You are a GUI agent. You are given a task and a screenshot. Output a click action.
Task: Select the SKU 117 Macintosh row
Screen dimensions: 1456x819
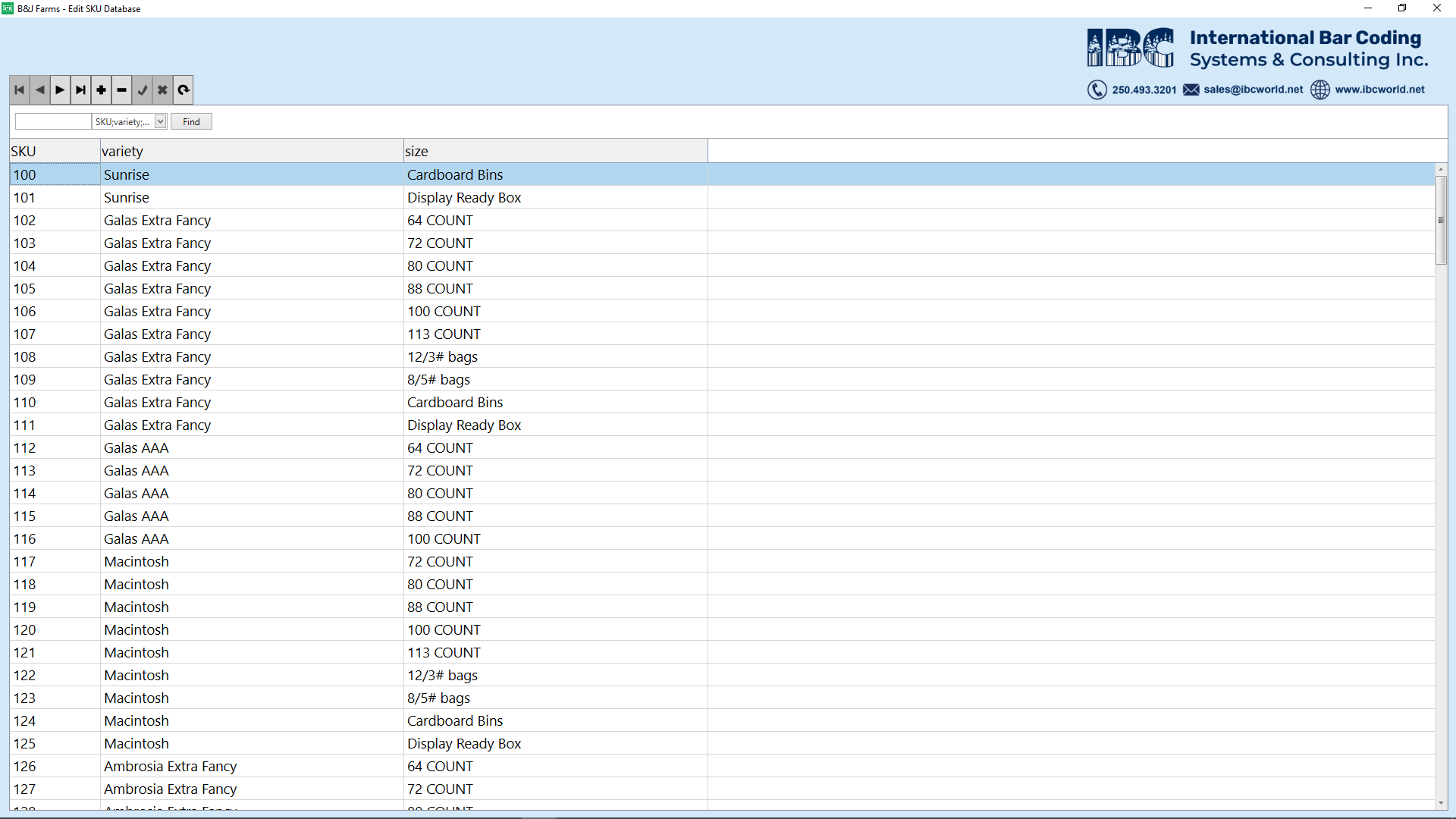point(136,562)
